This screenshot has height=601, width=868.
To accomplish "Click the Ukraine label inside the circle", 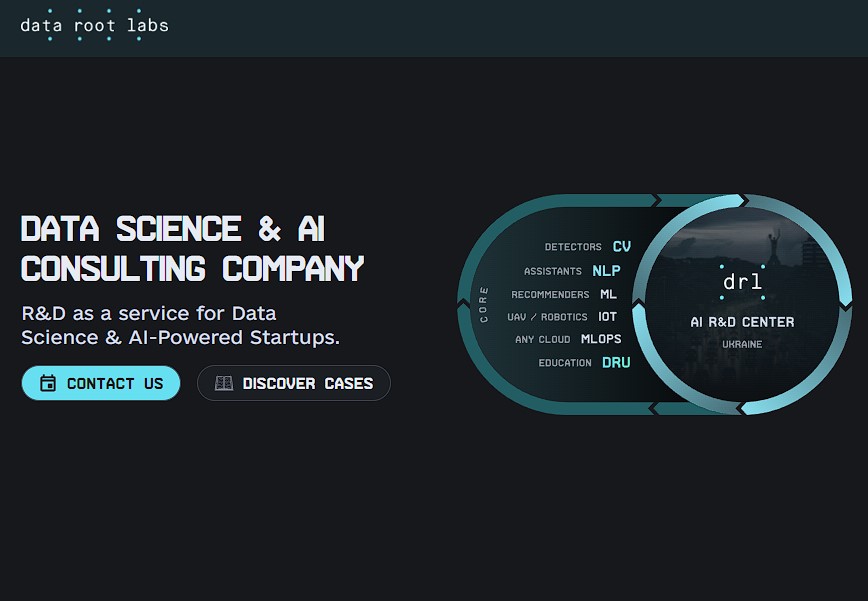I will [x=742, y=343].
